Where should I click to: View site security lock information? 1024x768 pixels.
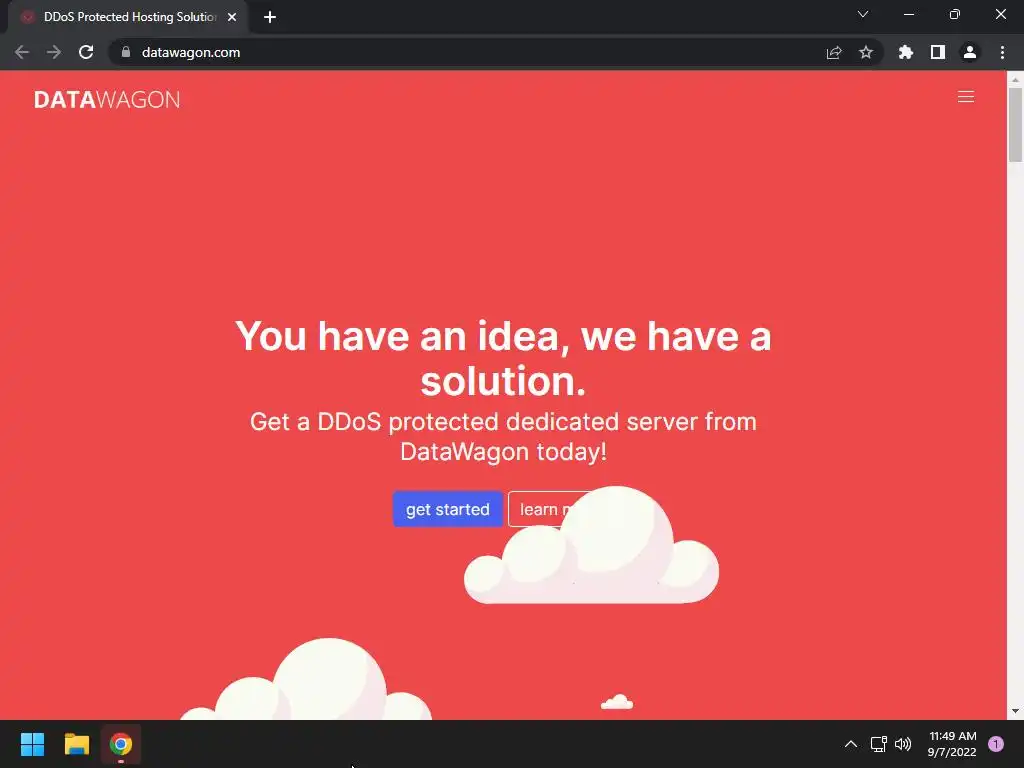[x=126, y=52]
